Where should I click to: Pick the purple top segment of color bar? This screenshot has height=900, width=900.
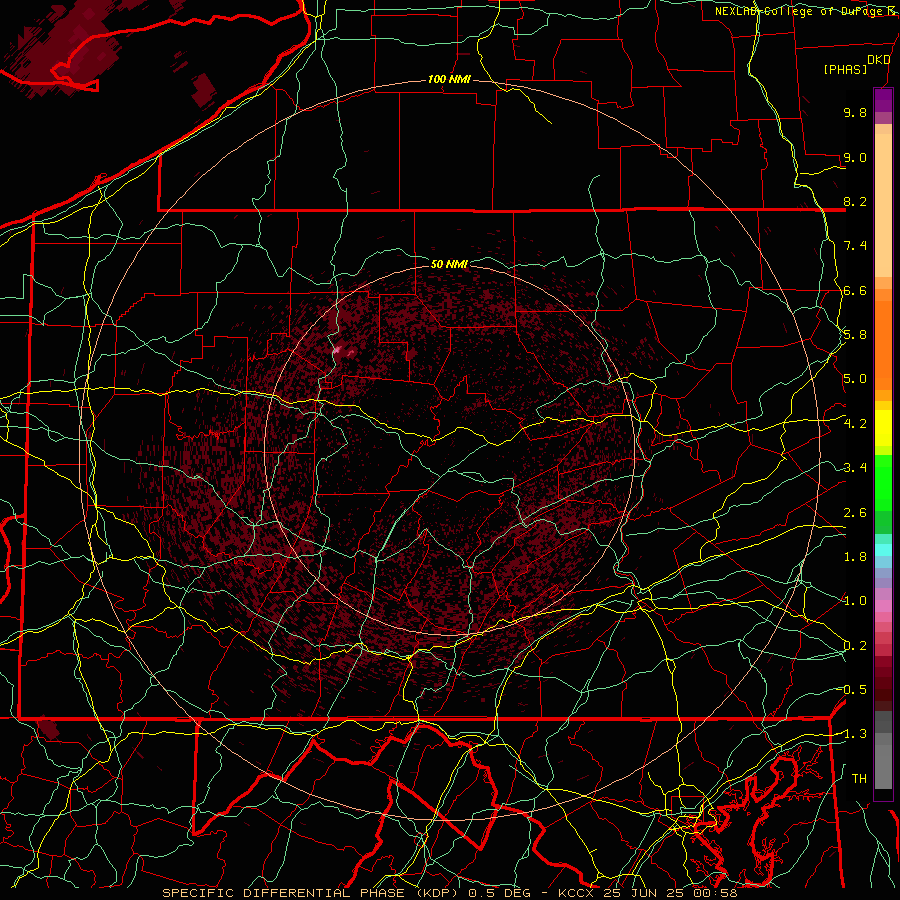tap(883, 100)
